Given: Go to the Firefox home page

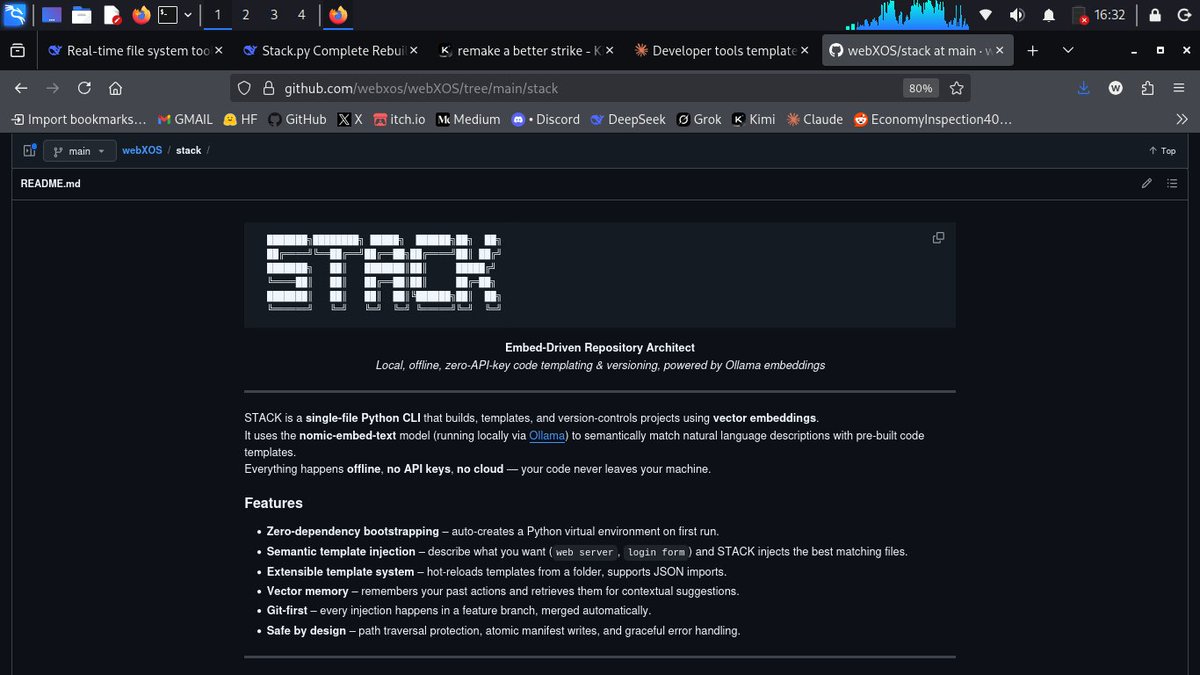Looking at the screenshot, I should click(115, 88).
